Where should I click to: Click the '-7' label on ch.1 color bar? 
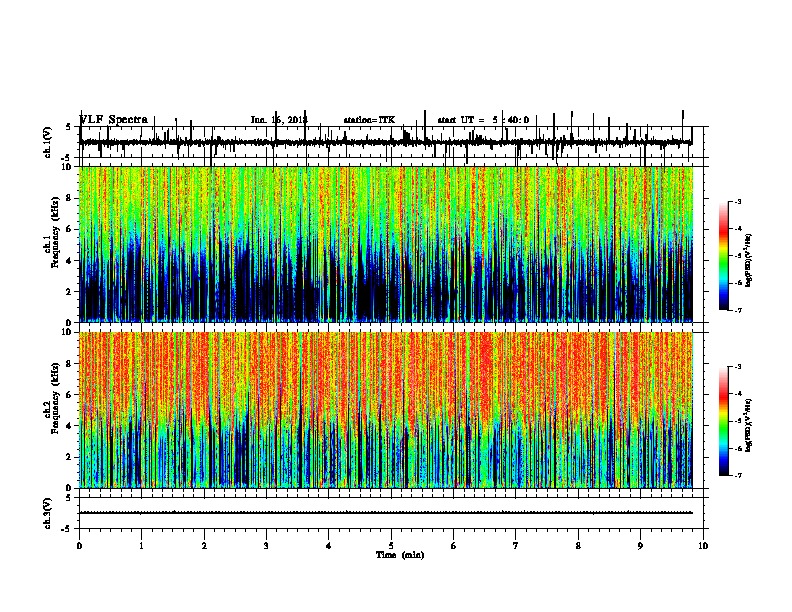737,311
